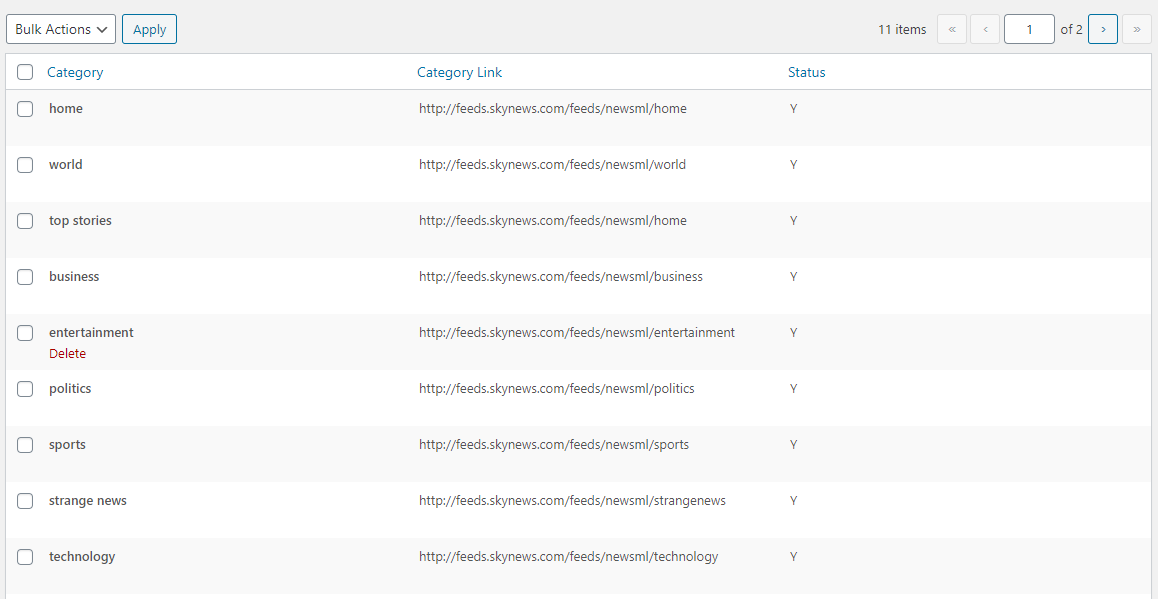This screenshot has height=599, width=1158.
Task: Check the home category row
Action: coord(25,108)
